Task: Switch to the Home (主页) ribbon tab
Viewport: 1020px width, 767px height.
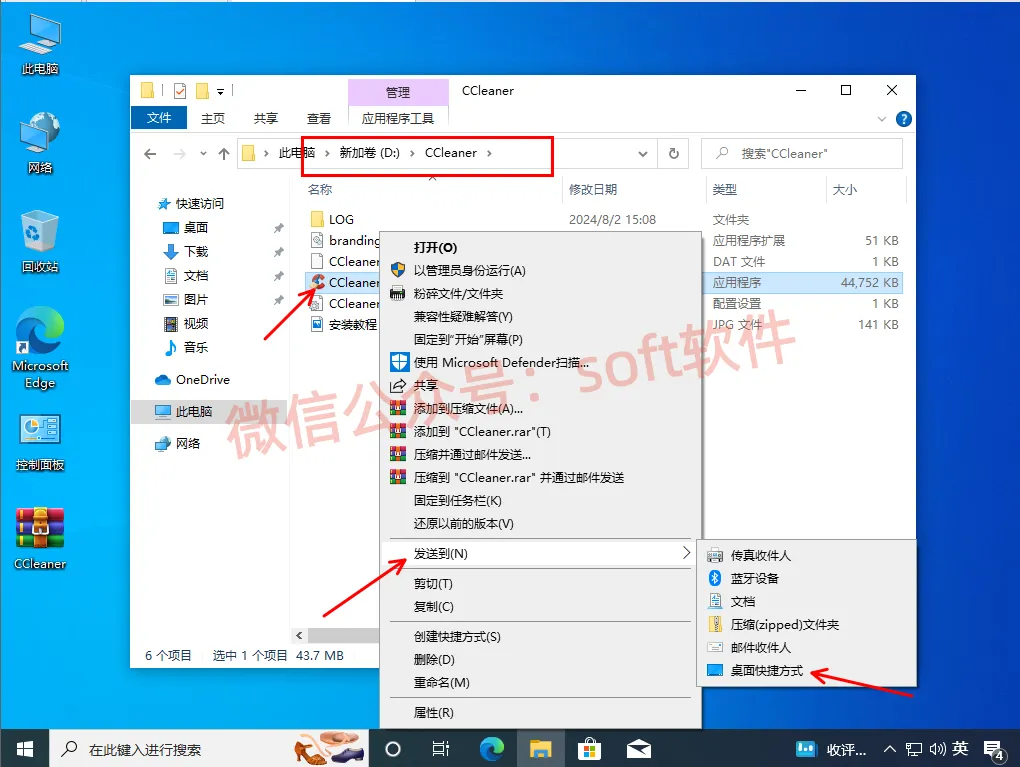Action: coord(213,118)
